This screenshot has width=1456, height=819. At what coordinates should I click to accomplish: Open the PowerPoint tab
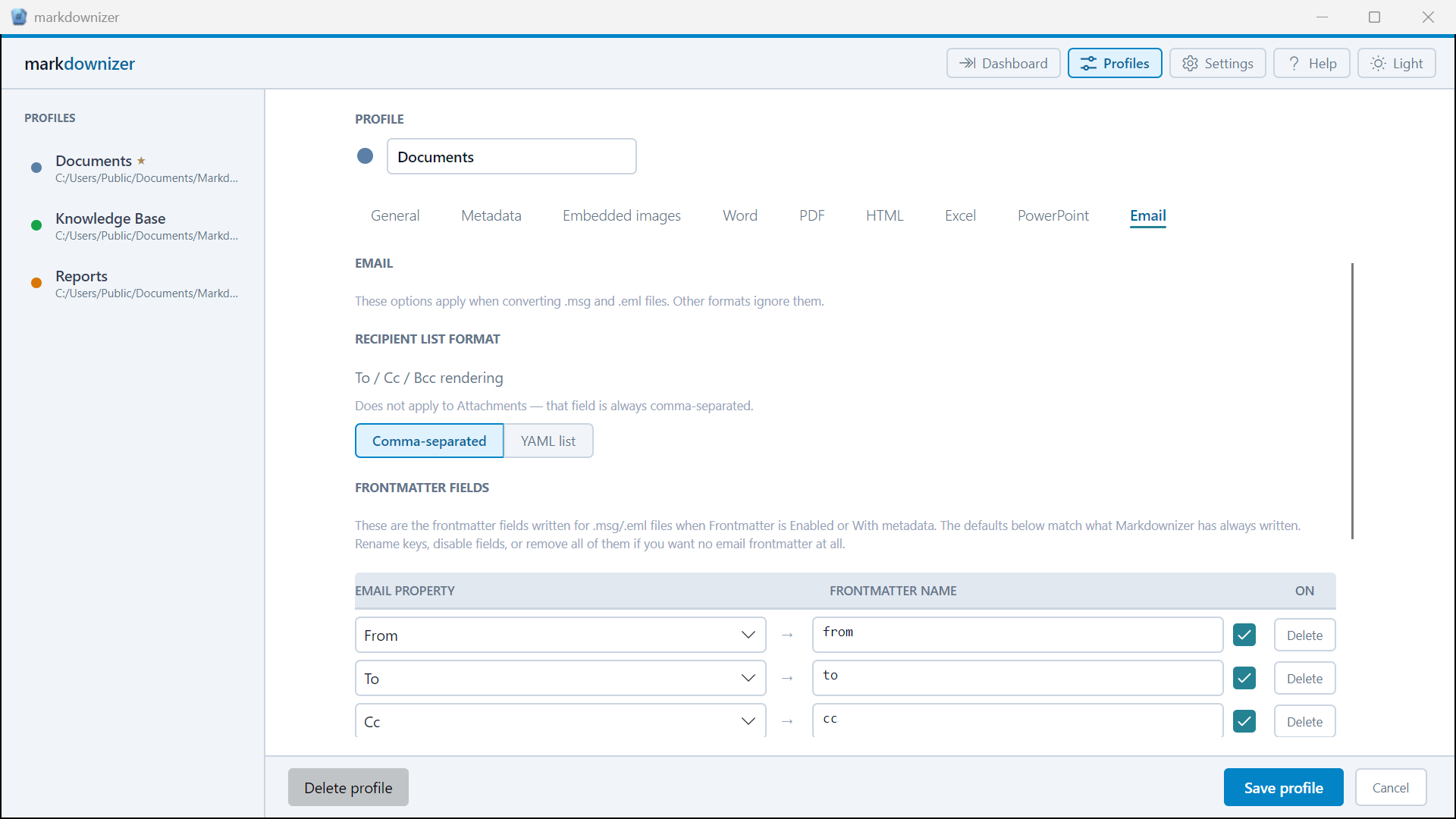pos(1053,215)
